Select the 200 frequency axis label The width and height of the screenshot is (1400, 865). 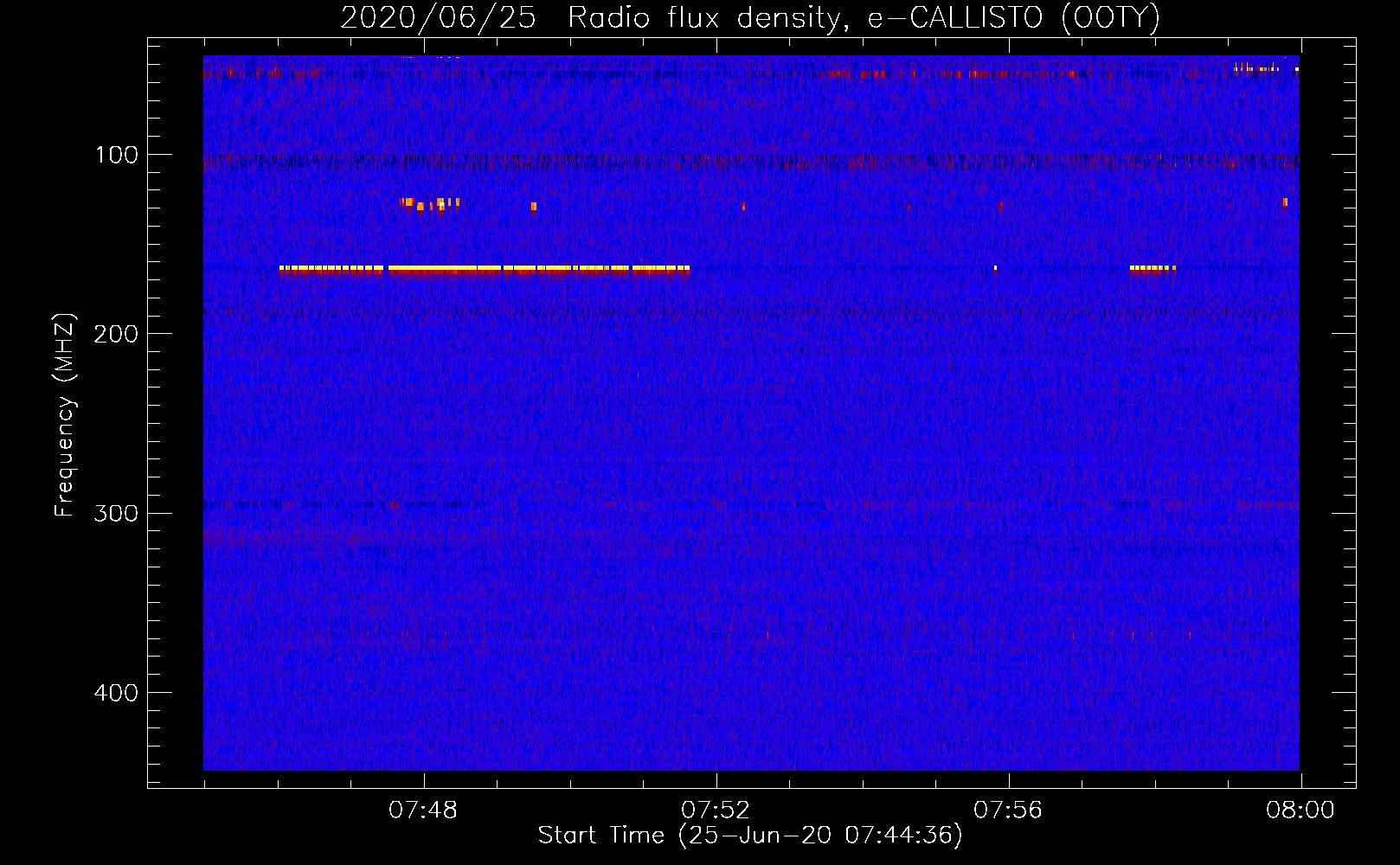click(x=116, y=334)
